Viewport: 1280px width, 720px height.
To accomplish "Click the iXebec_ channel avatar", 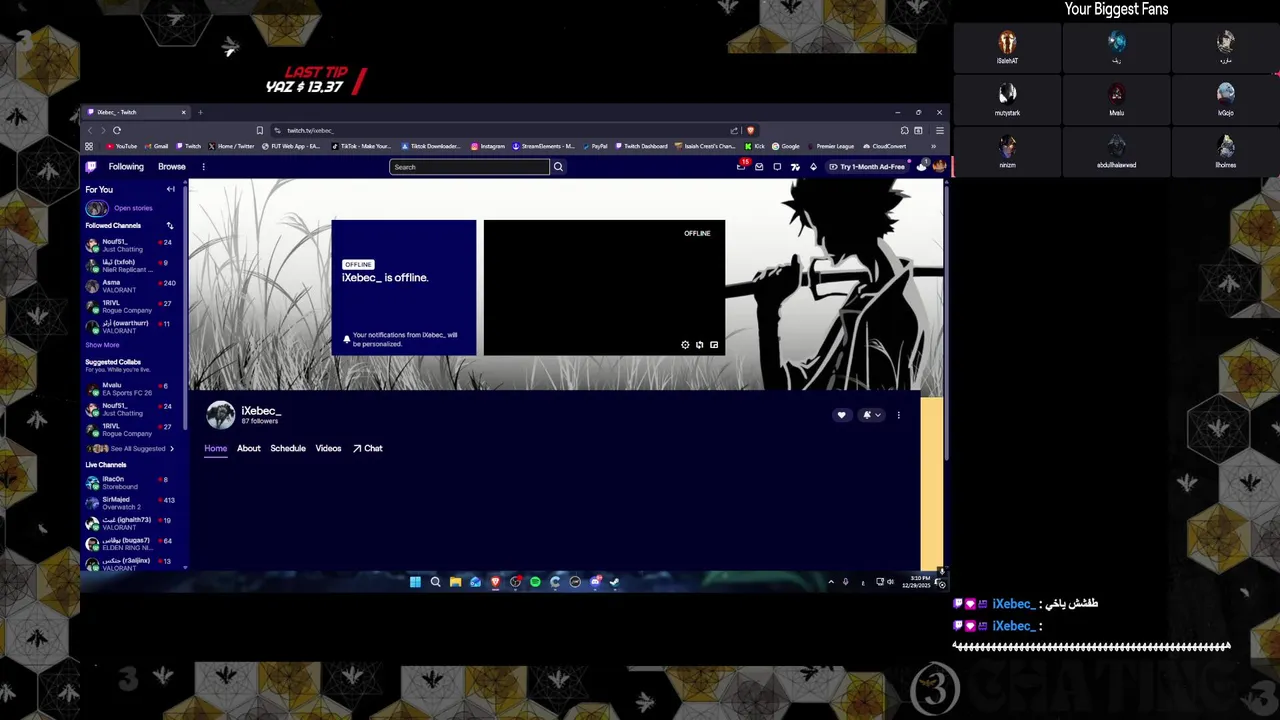I will pyautogui.click(x=221, y=415).
